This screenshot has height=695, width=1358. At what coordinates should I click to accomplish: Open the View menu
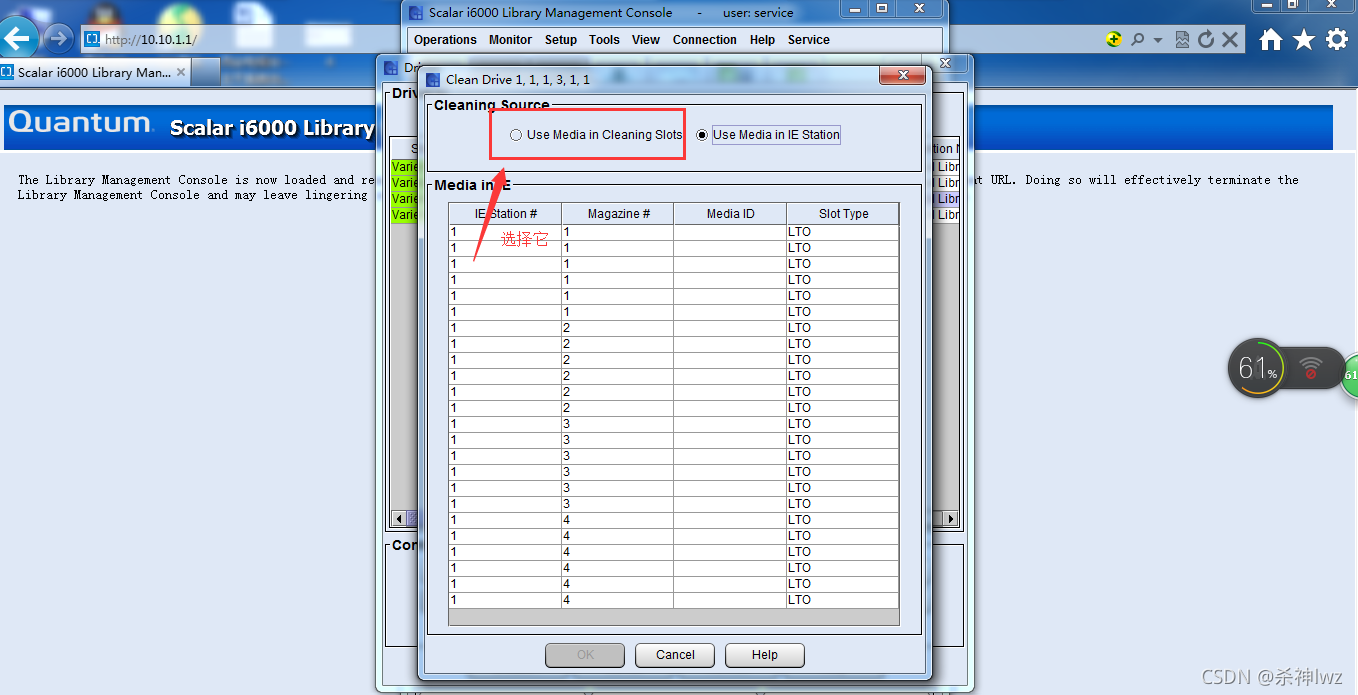pos(646,40)
